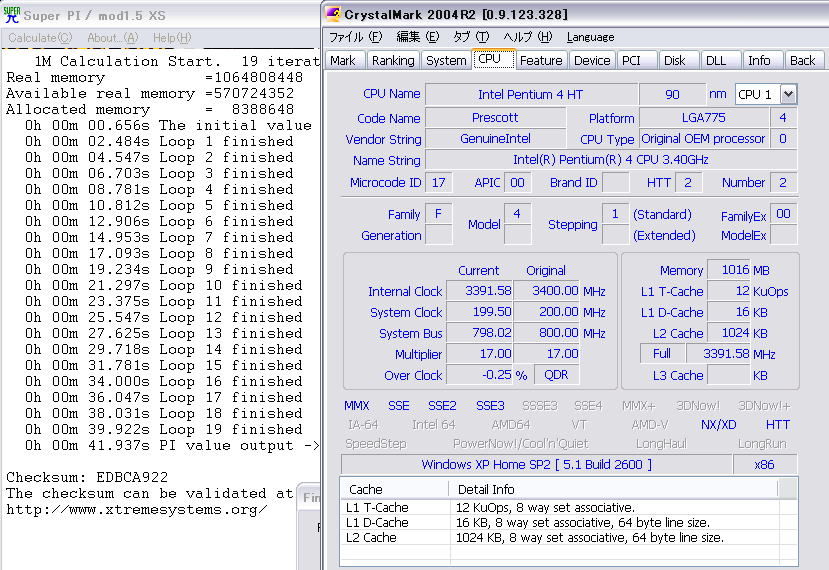Screen dimensions: 829x570
Task: Click the L2 Cache value 1024
Action: pyautogui.click(x=729, y=333)
